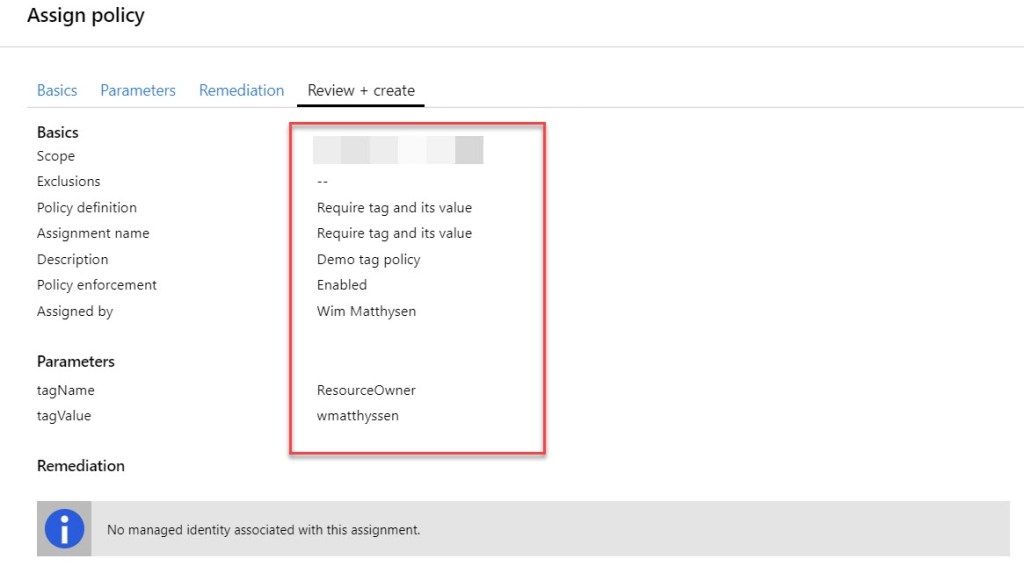Click the tagName parameter label
This screenshot has width=1024, height=573.
[66, 390]
